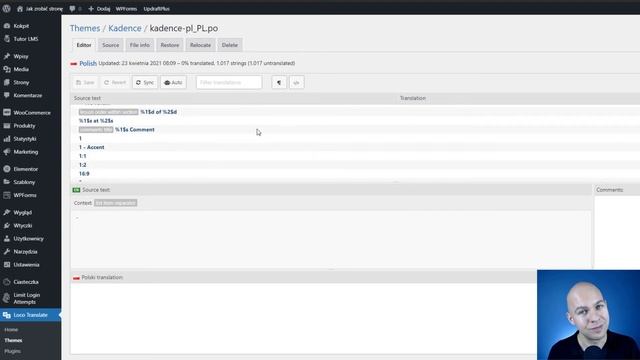Viewport: 640px width, 360px height.
Task: Switch to the Editor tab
Action: [x=84, y=45]
